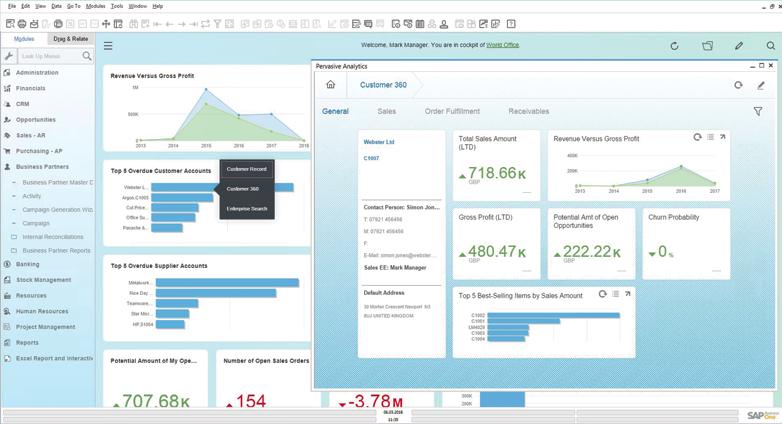Viewport: 782px width, 424px height.
Task: Open list options on Revenue Versus Gross Profit card
Action: 710,137
